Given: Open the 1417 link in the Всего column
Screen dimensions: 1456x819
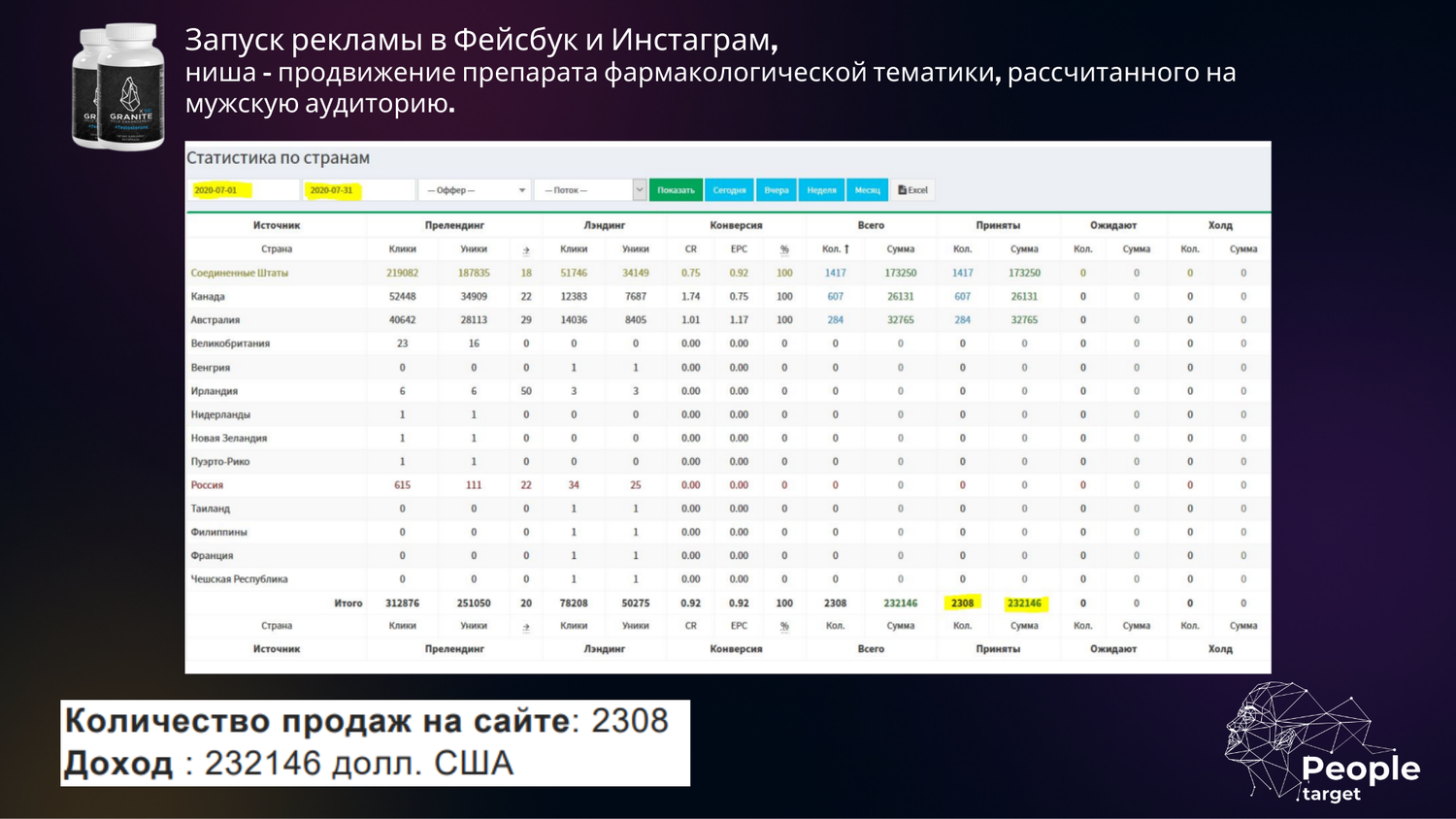Looking at the screenshot, I should tap(836, 274).
